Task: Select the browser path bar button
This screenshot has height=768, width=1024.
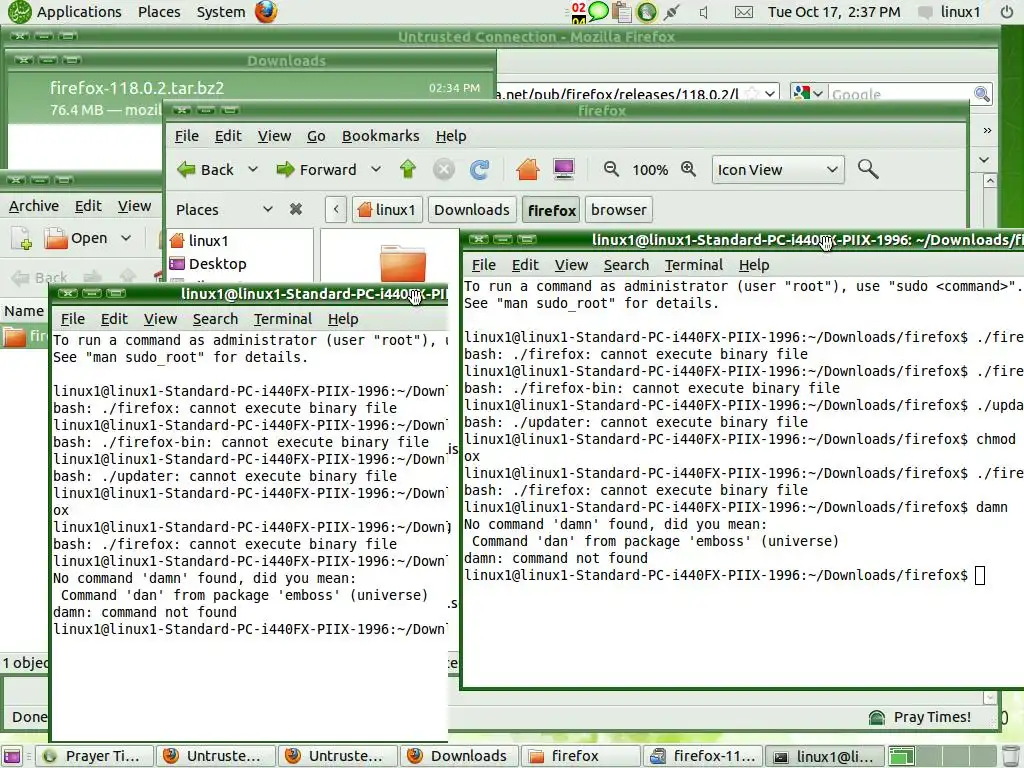Action: click(618, 210)
